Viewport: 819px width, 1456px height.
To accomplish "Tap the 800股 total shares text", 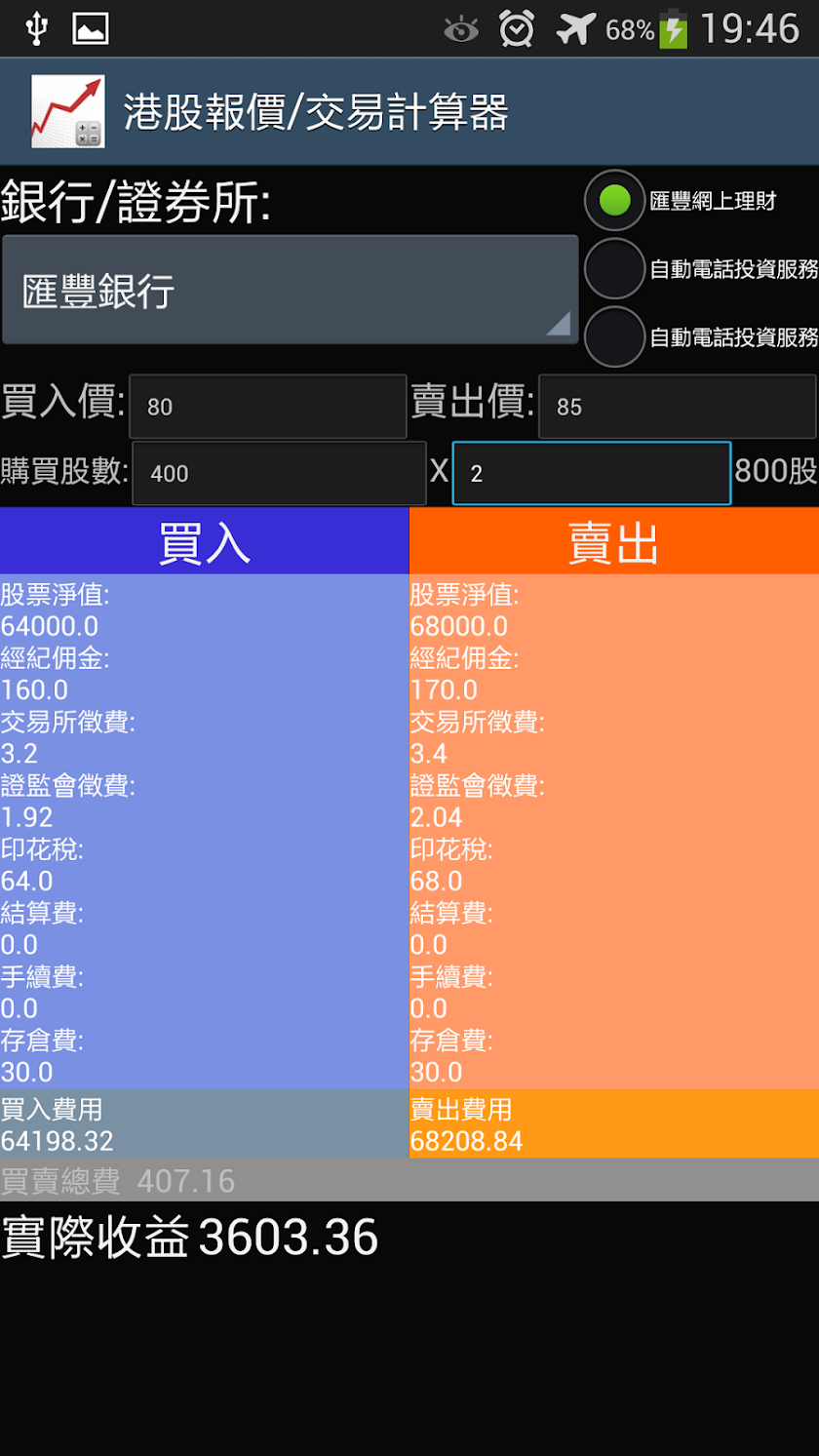I will [x=776, y=472].
